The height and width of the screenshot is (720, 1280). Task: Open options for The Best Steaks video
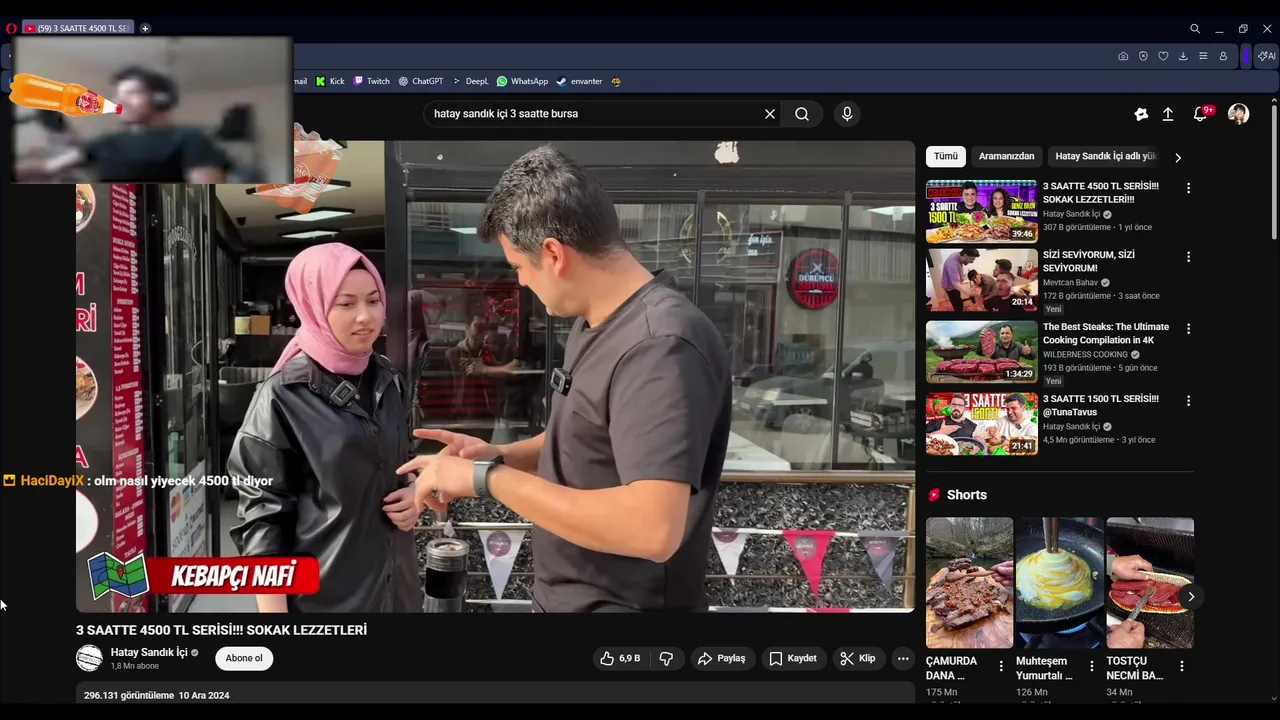point(1188,328)
